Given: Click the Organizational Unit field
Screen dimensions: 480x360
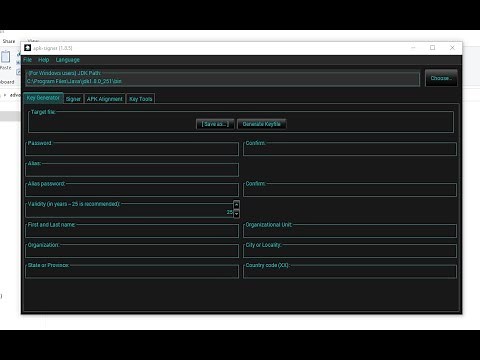Looking at the screenshot, I should click(350, 232).
